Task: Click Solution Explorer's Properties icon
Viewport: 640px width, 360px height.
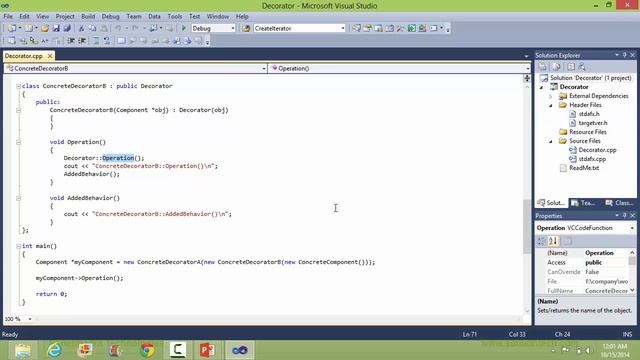Action: tap(542, 67)
